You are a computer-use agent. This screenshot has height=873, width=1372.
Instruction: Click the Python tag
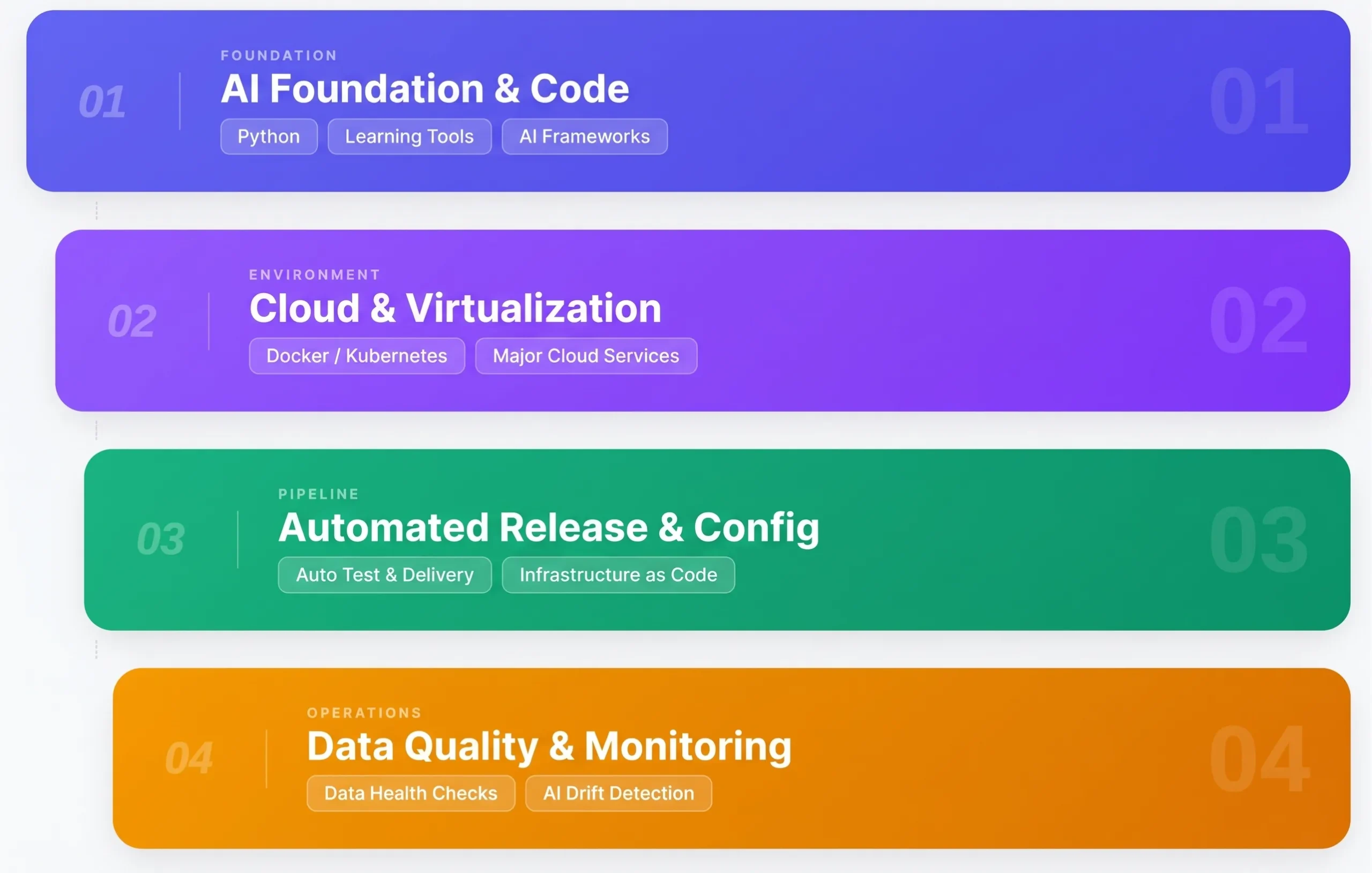point(269,137)
